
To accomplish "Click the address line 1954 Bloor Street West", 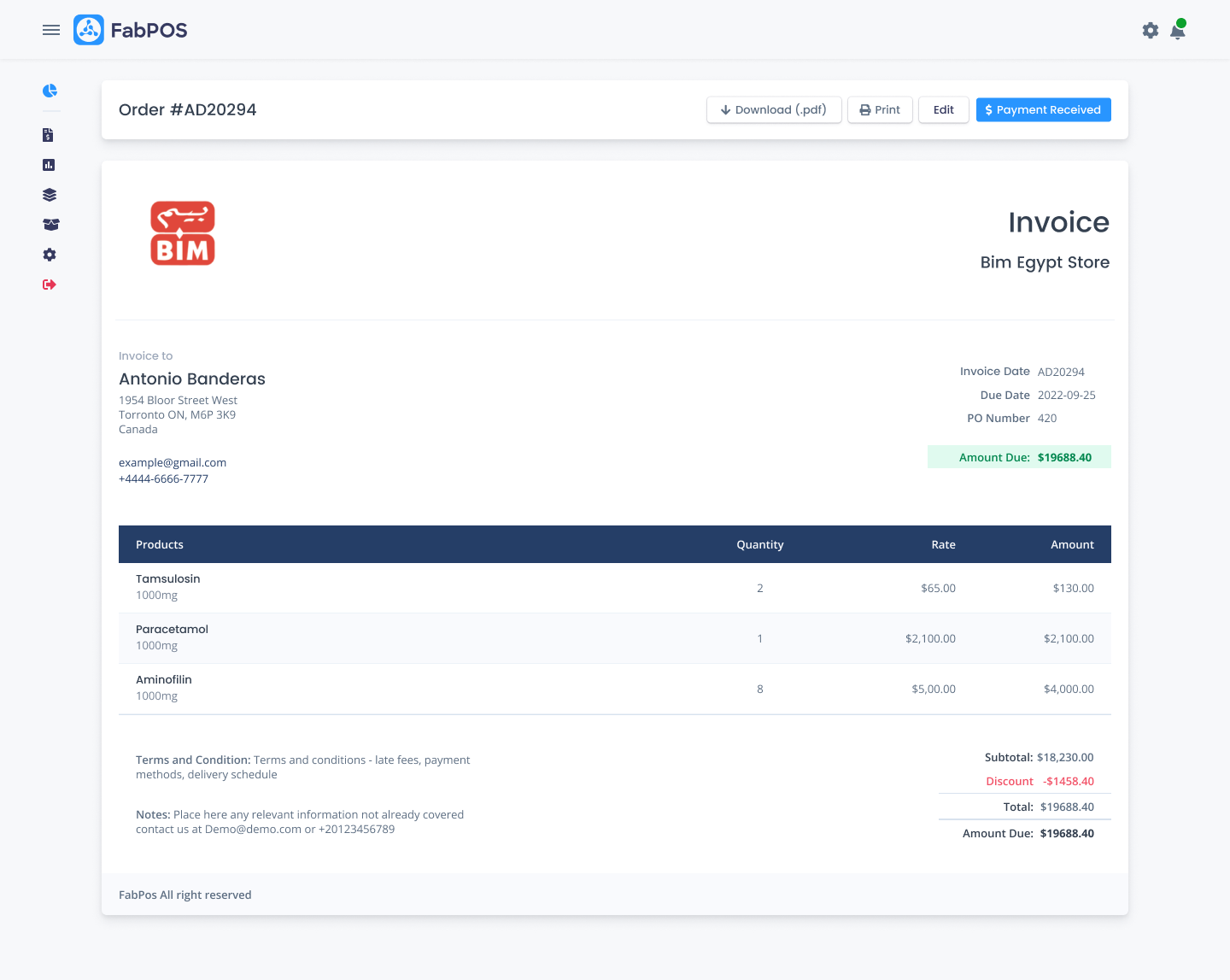I will point(178,400).
